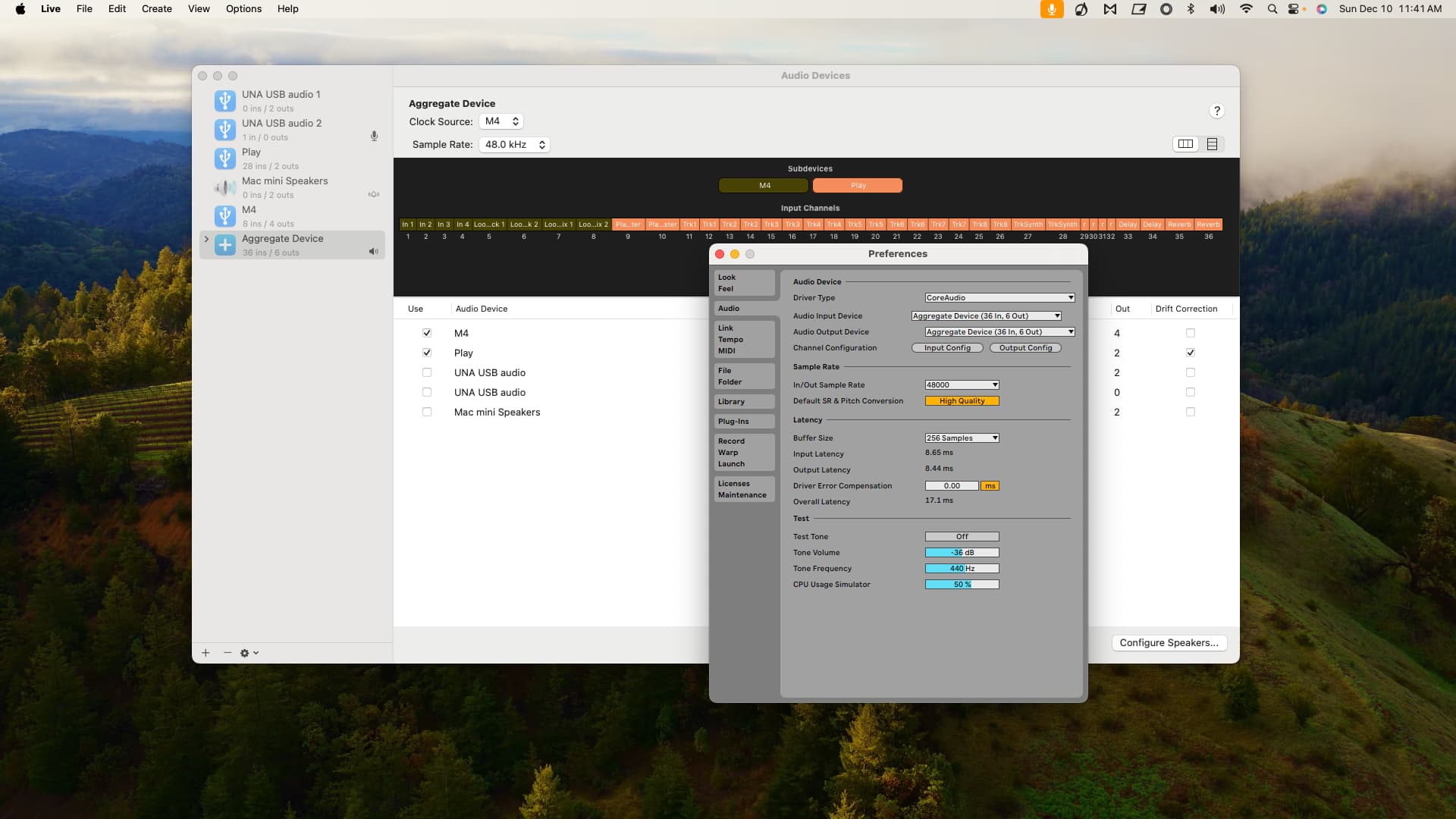This screenshot has height=819, width=1456.
Task: Switch to column channel view icon
Action: pos(1185,144)
